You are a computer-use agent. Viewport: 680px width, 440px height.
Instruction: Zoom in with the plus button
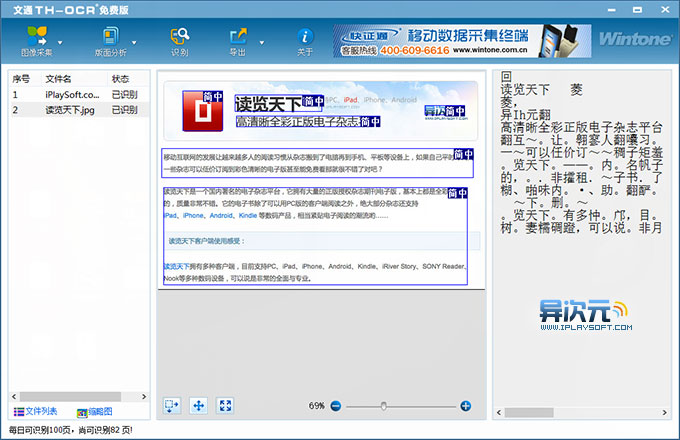click(x=465, y=406)
